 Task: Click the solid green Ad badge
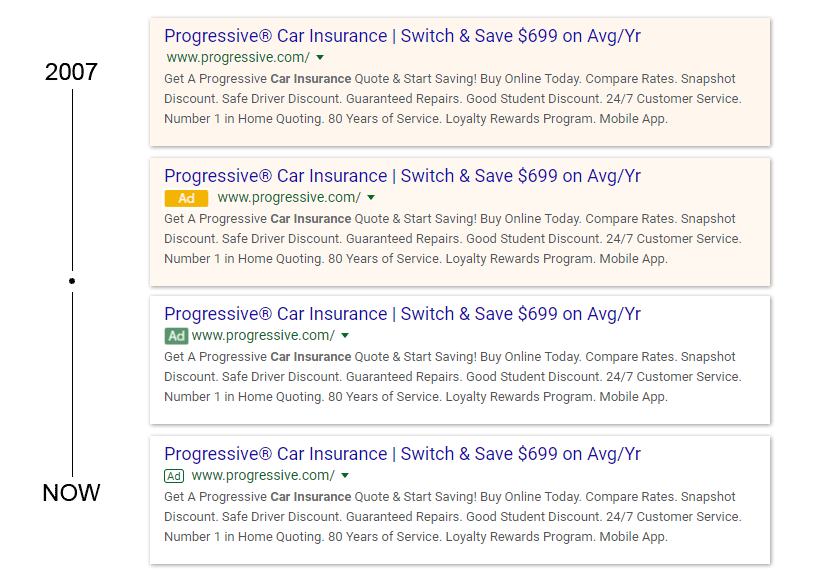(x=176, y=336)
